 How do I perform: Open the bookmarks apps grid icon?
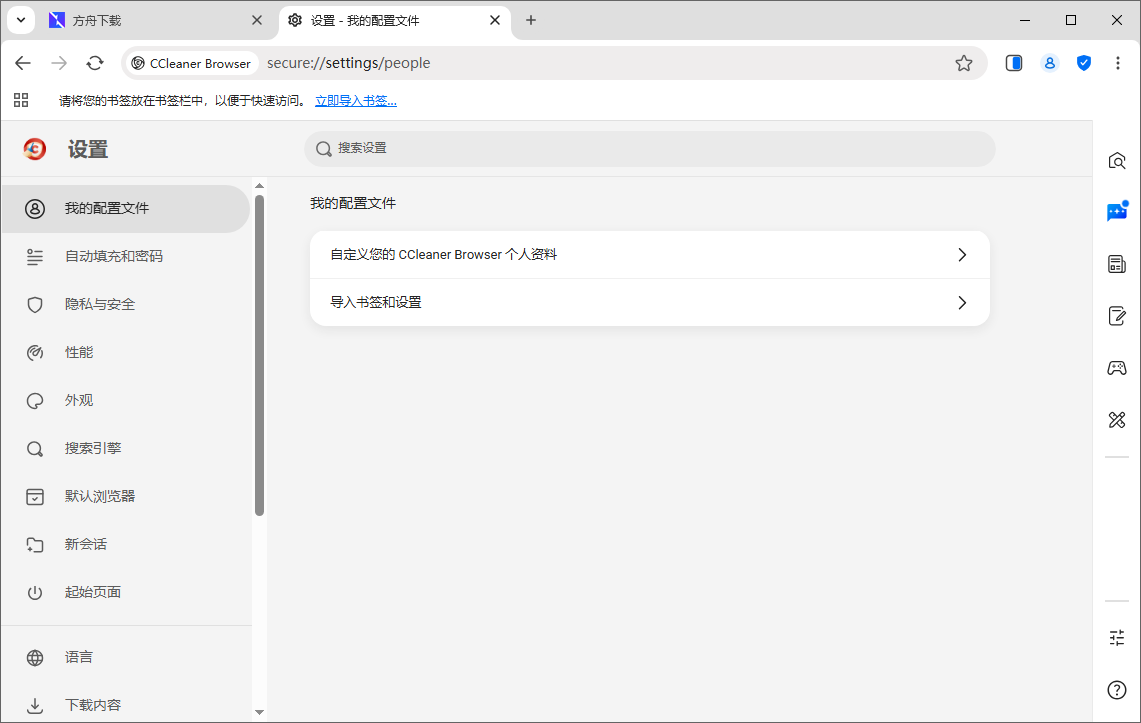[x=21, y=100]
